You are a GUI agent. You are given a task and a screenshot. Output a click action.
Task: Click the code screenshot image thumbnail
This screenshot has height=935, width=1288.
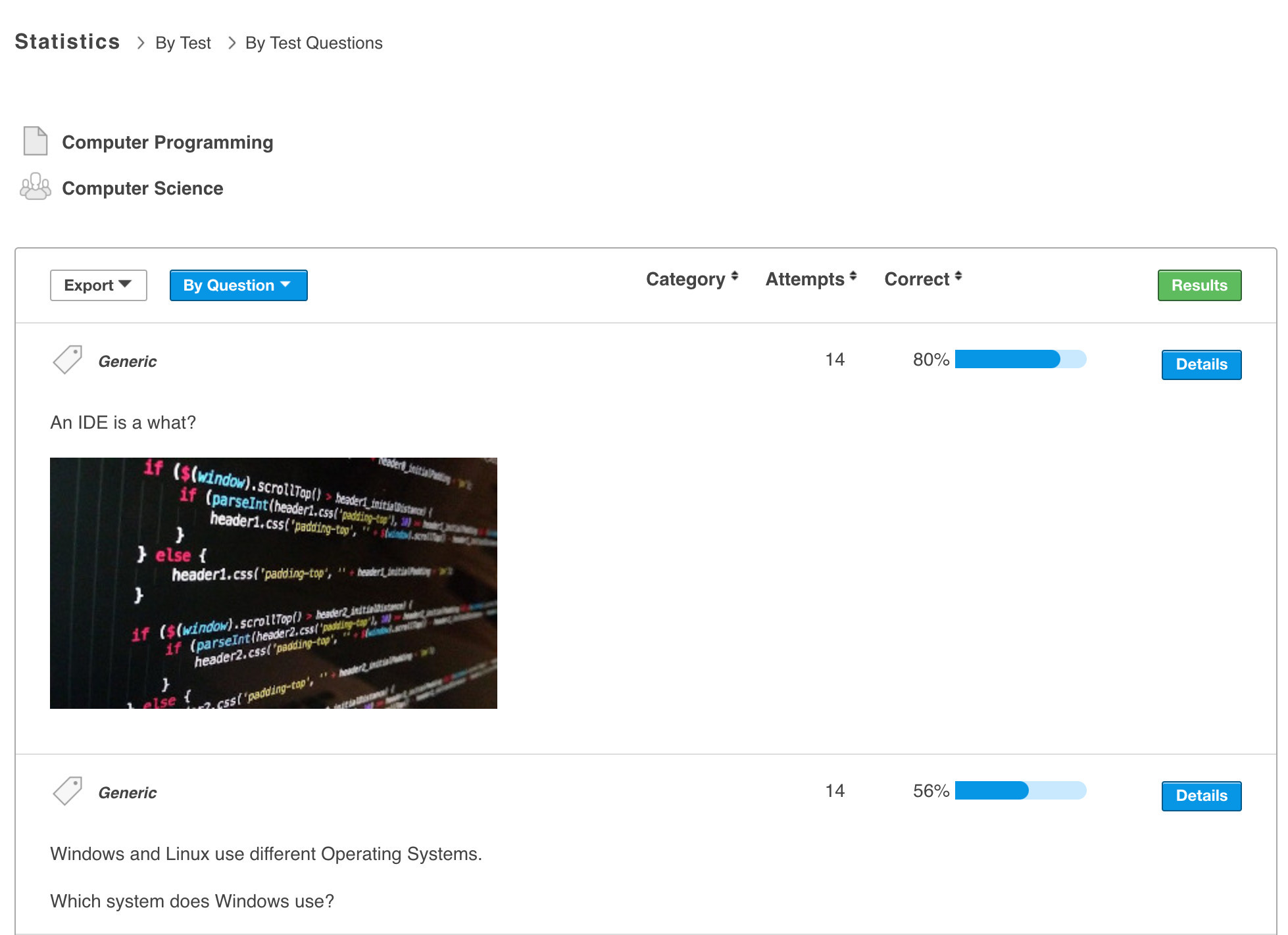tap(273, 583)
